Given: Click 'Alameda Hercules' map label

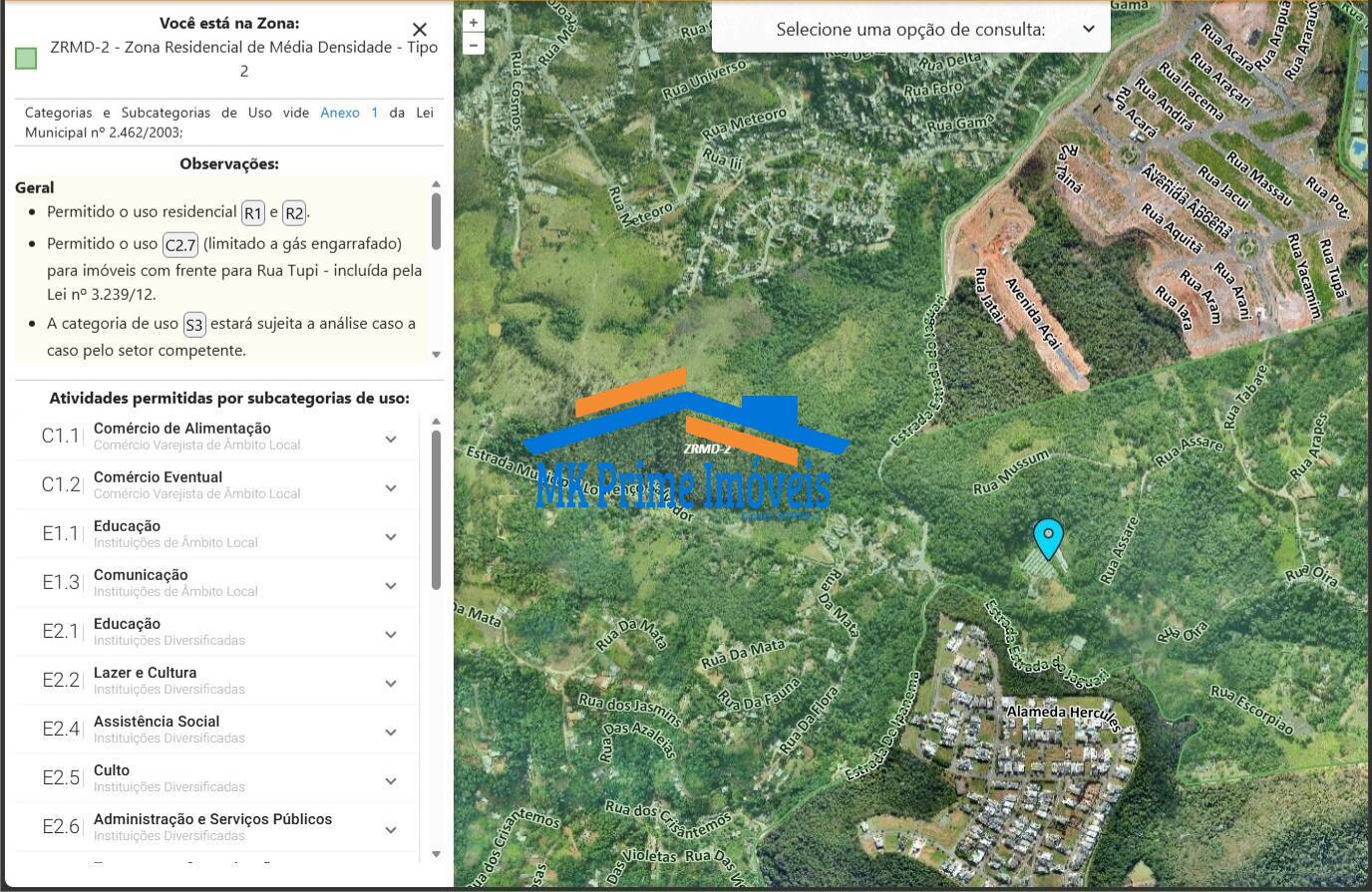Looking at the screenshot, I should (1066, 717).
